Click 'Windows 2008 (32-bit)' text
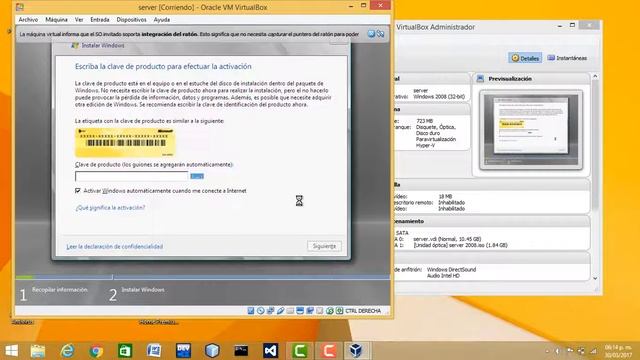640x360 pixels. pos(439,97)
